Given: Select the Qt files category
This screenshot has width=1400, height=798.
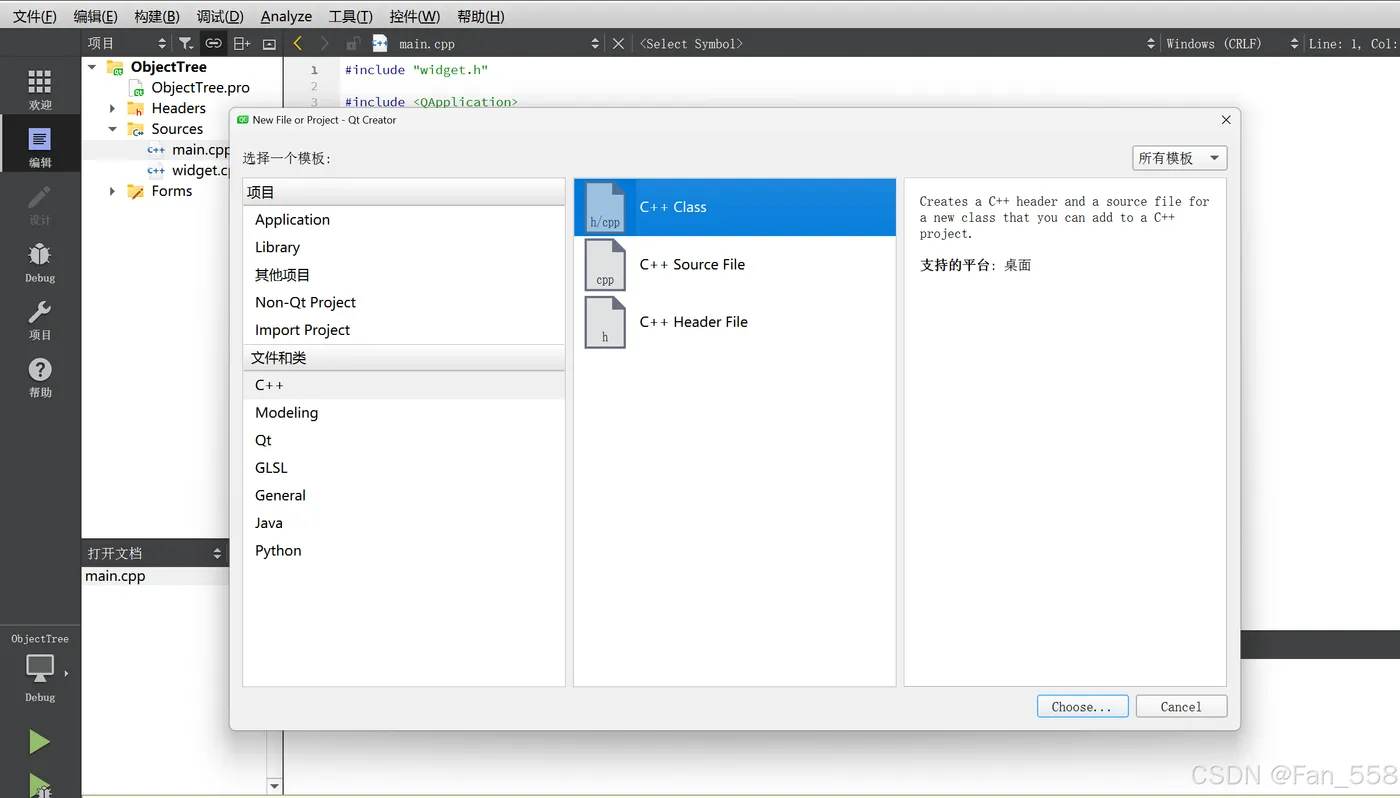Looking at the screenshot, I should [x=404, y=440].
